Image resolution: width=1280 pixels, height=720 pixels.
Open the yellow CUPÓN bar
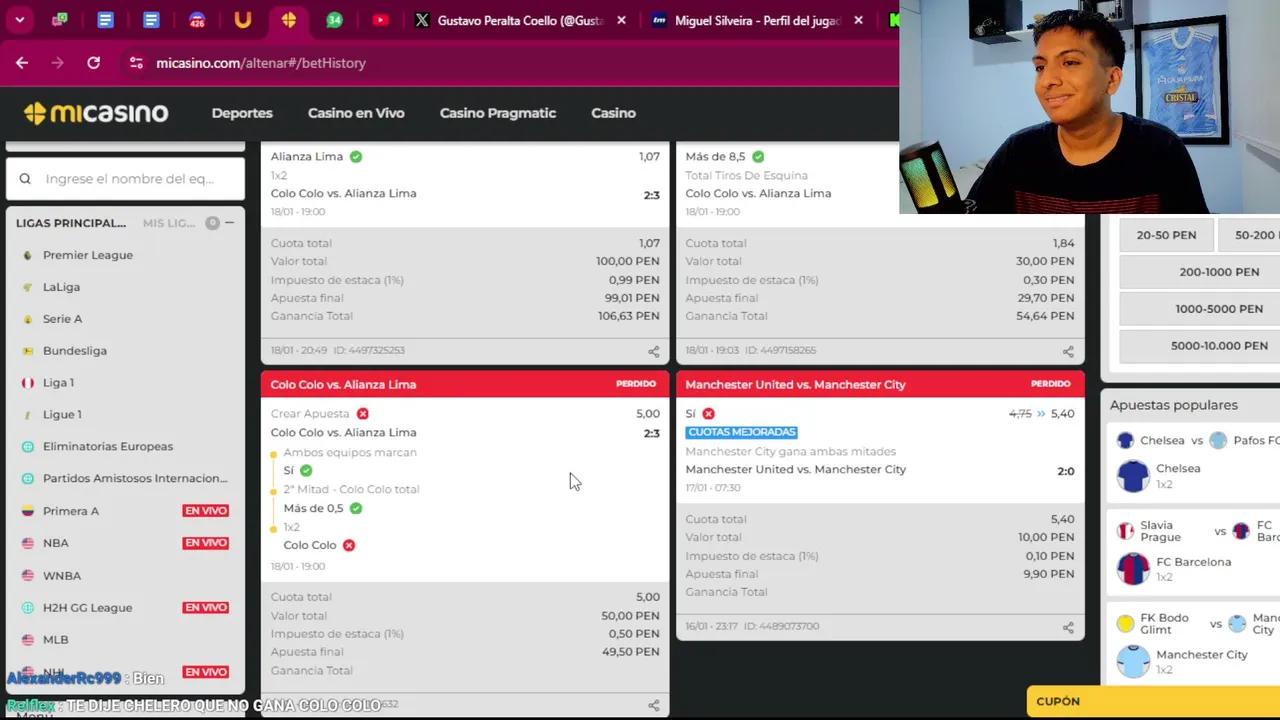[x=1153, y=701]
